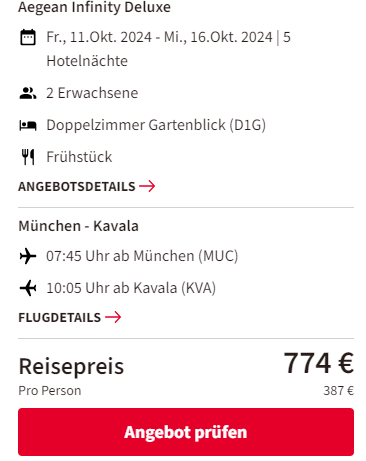Select the Aegean Infinity Deluxe hotel title
This screenshot has width=366, height=461.
coord(95,7)
